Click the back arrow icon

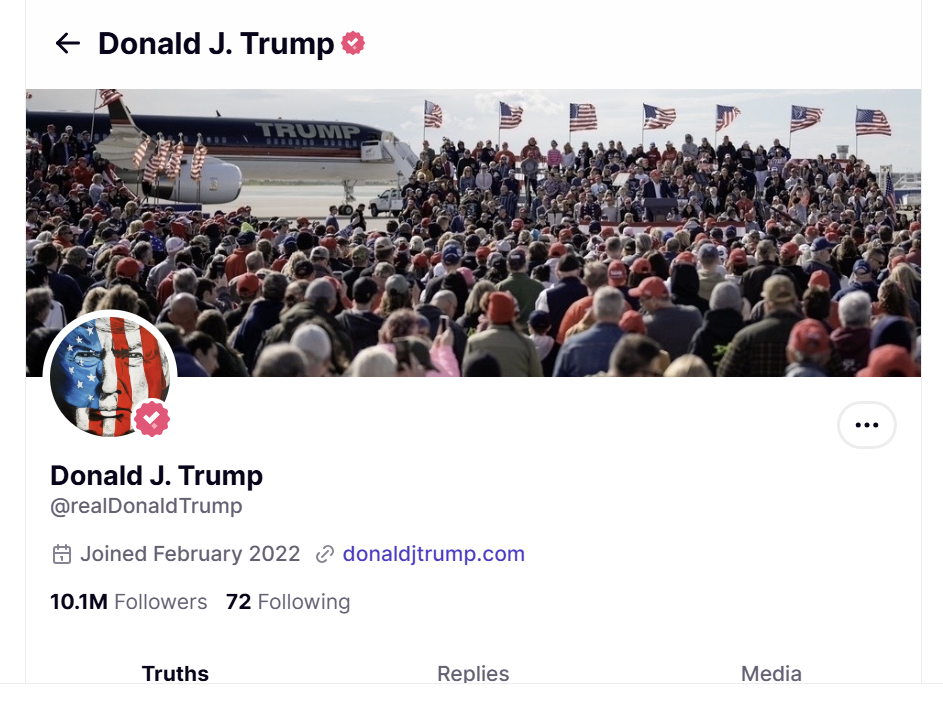pyautogui.click(x=67, y=43)
